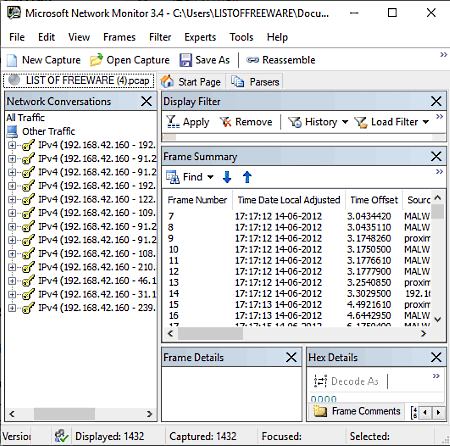Viewport: 450px width, 446px height.
Task: Close the Frame Summary pane
Action: click(436, 156)
